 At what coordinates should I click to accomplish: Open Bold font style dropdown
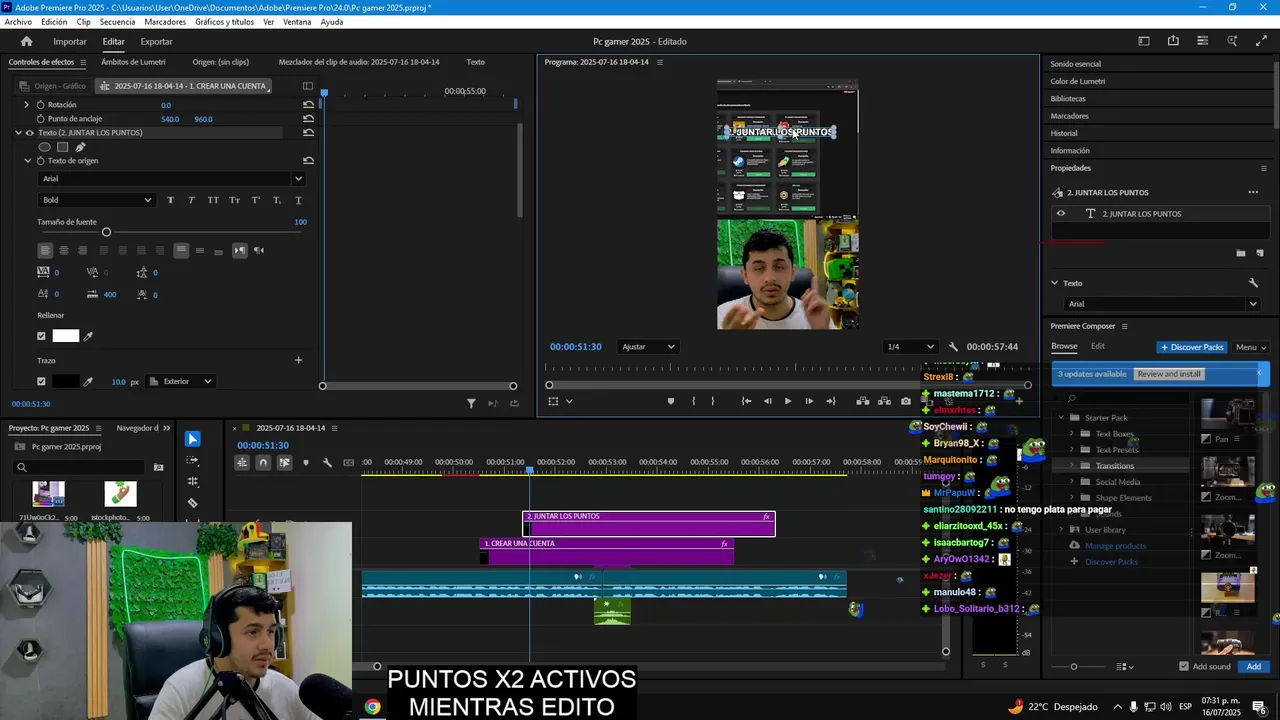[96, 200]
